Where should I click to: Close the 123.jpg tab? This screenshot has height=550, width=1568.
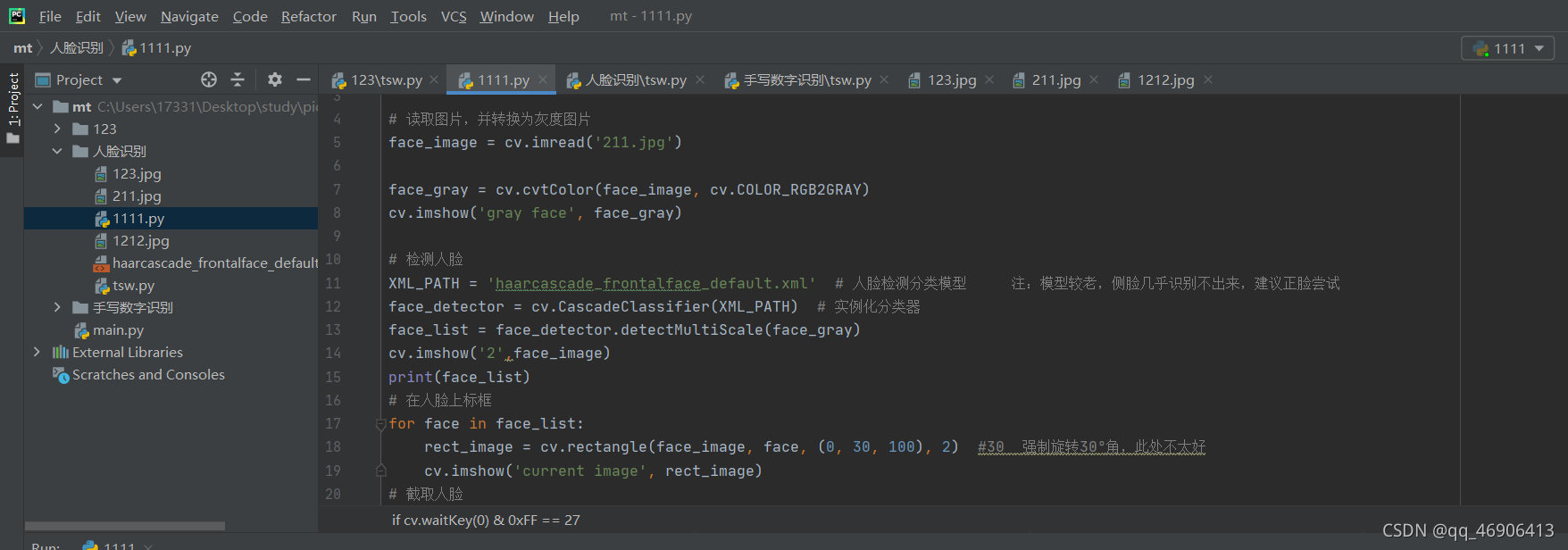pyautogui.click(x=989, y=79)
